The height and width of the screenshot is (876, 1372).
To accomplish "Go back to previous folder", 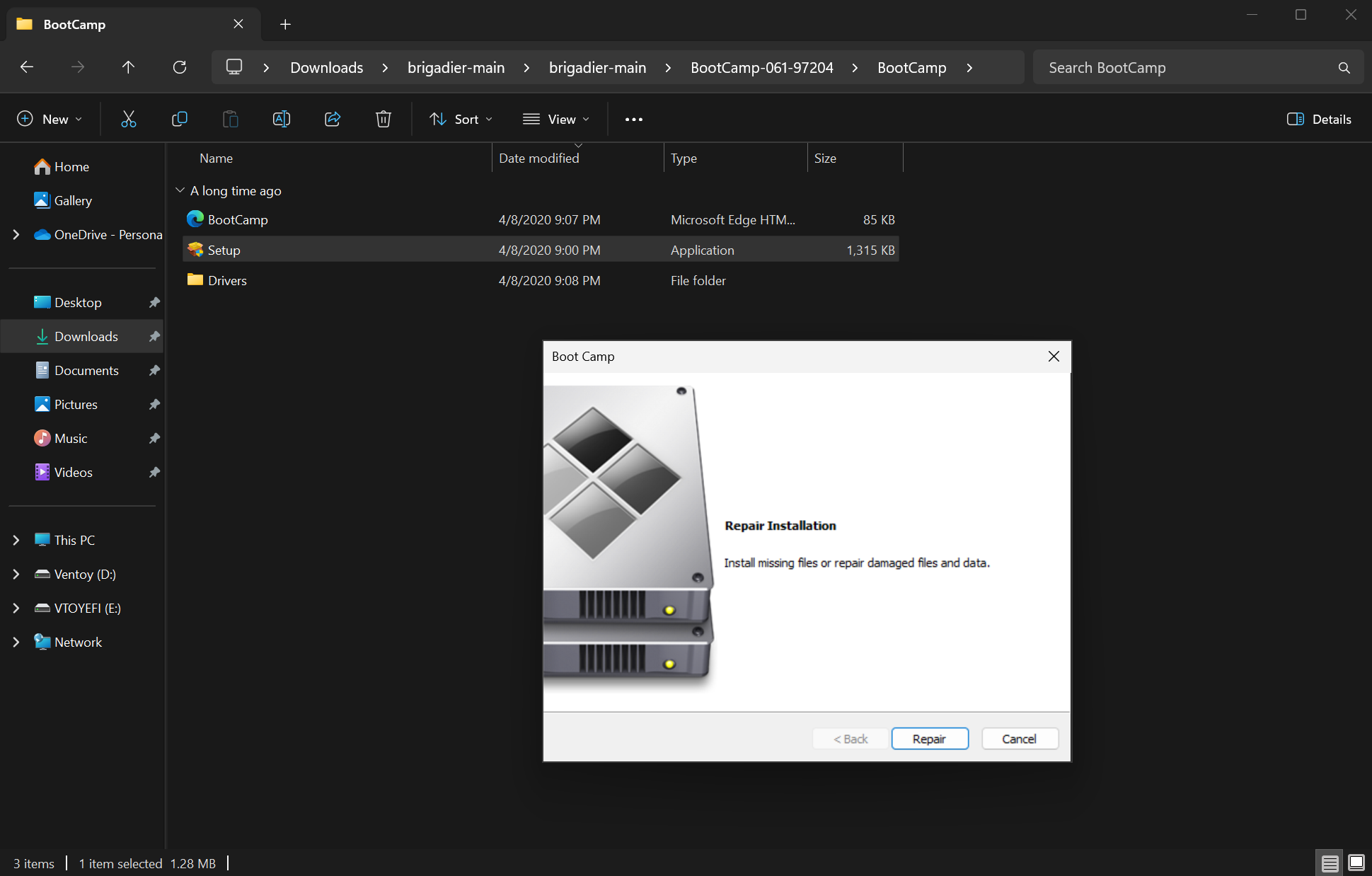I will click(27, 67).
